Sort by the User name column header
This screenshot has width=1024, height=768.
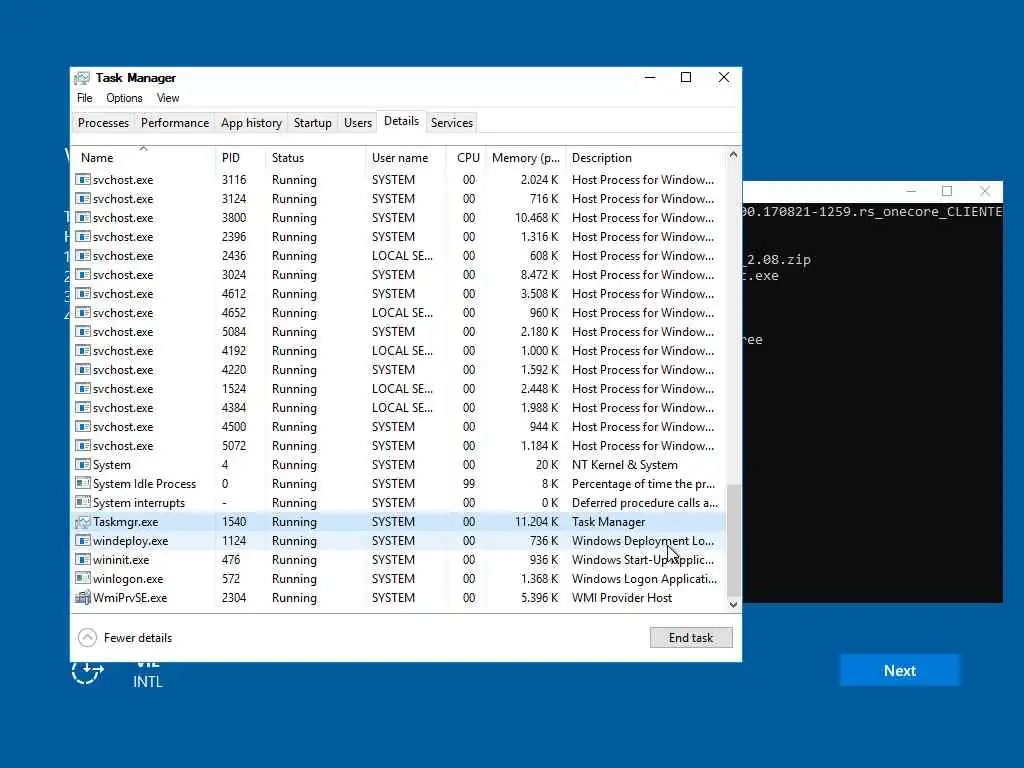[x=406, y=157]
